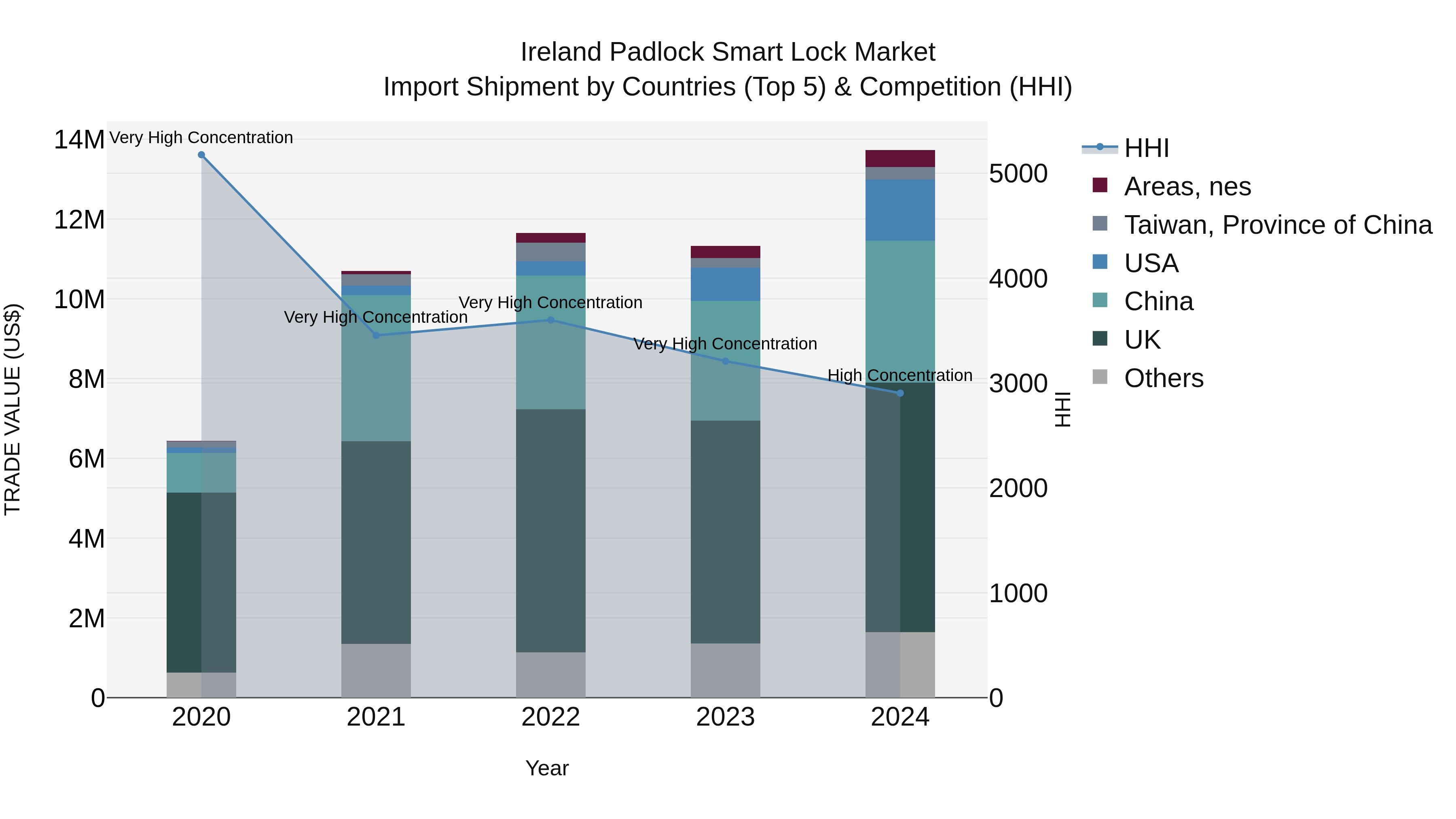This screenshot has width=1456, height=819.
Task: Click the Ireland Padlock Smart Lock Market title
Action: (x=728, y=52)
